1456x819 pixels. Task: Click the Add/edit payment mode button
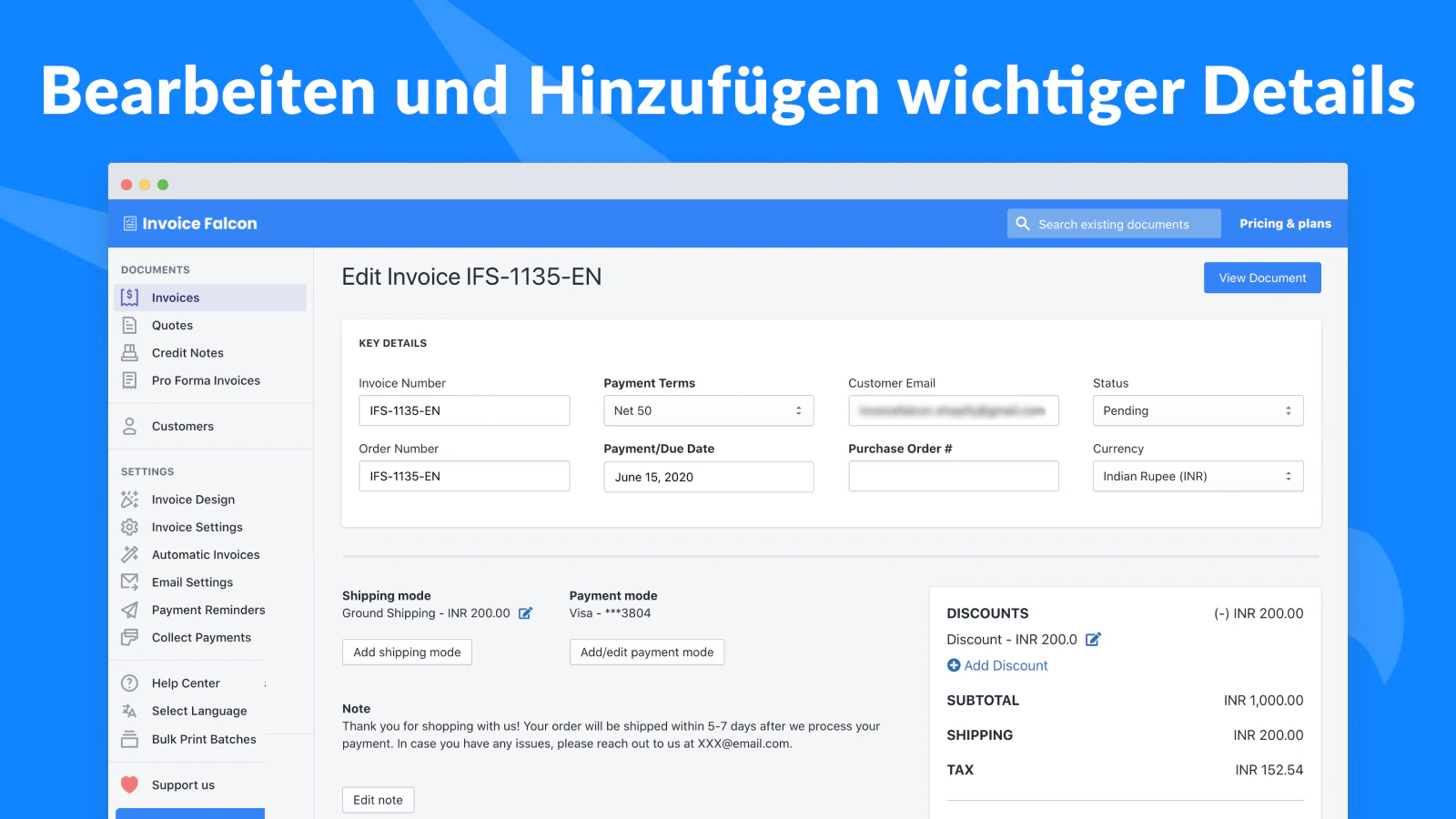coord(647,652)
